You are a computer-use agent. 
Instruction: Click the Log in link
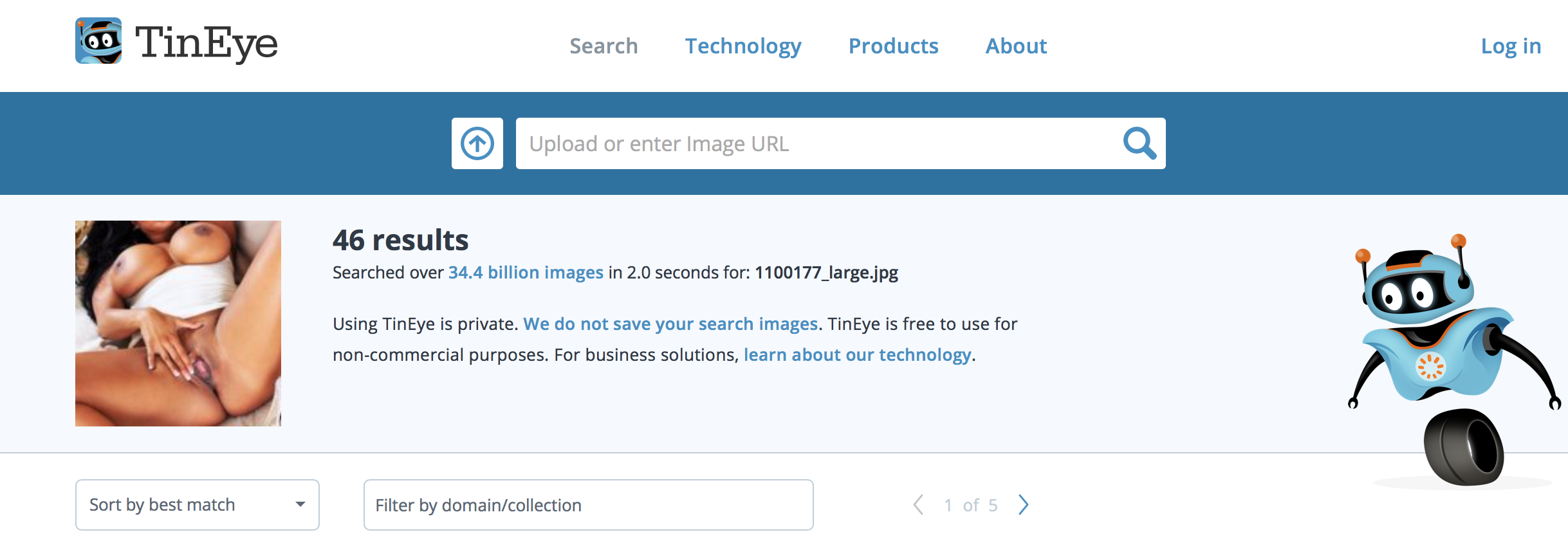point(1511,46)
